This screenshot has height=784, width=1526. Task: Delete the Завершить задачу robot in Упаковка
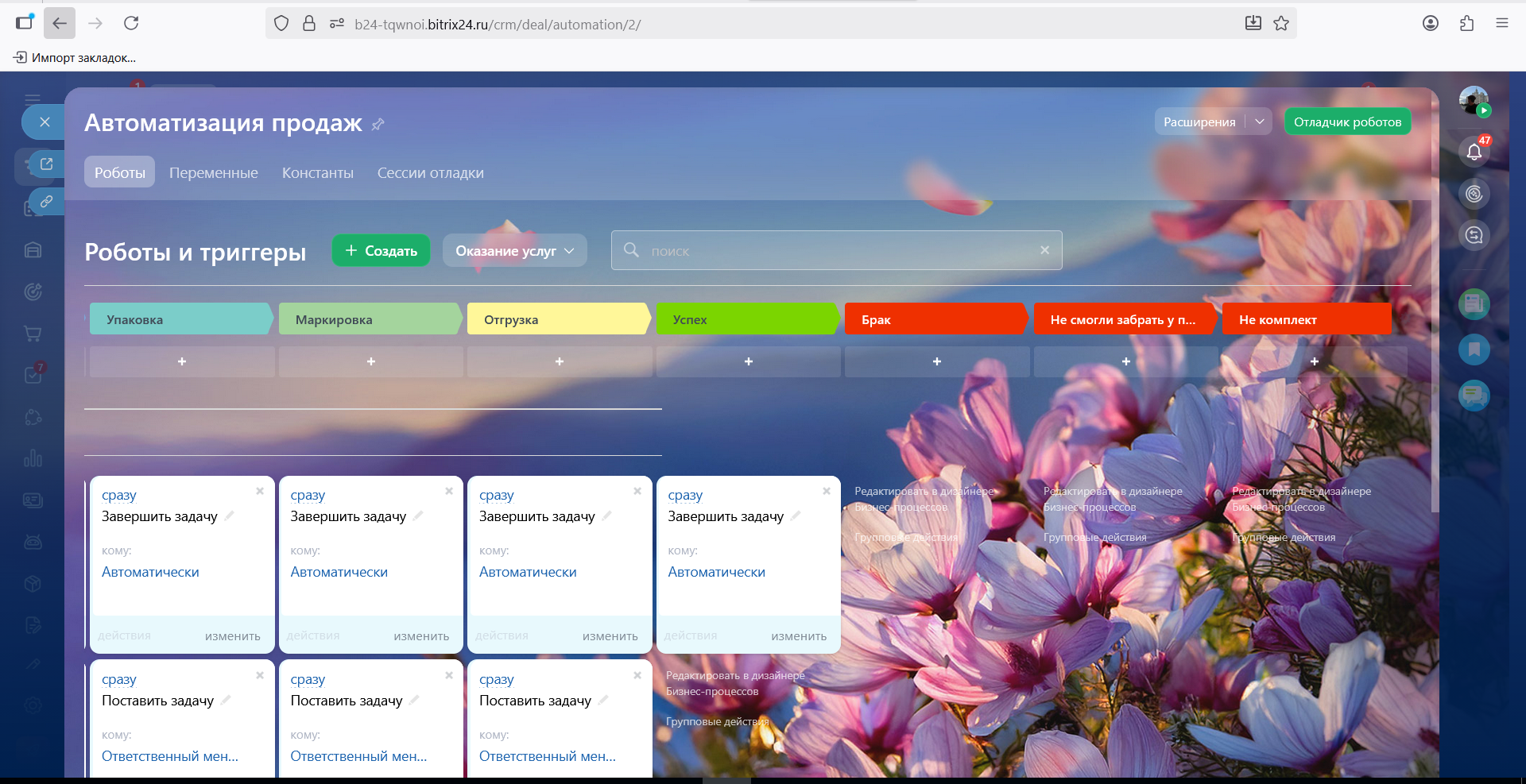click(260, 491)
